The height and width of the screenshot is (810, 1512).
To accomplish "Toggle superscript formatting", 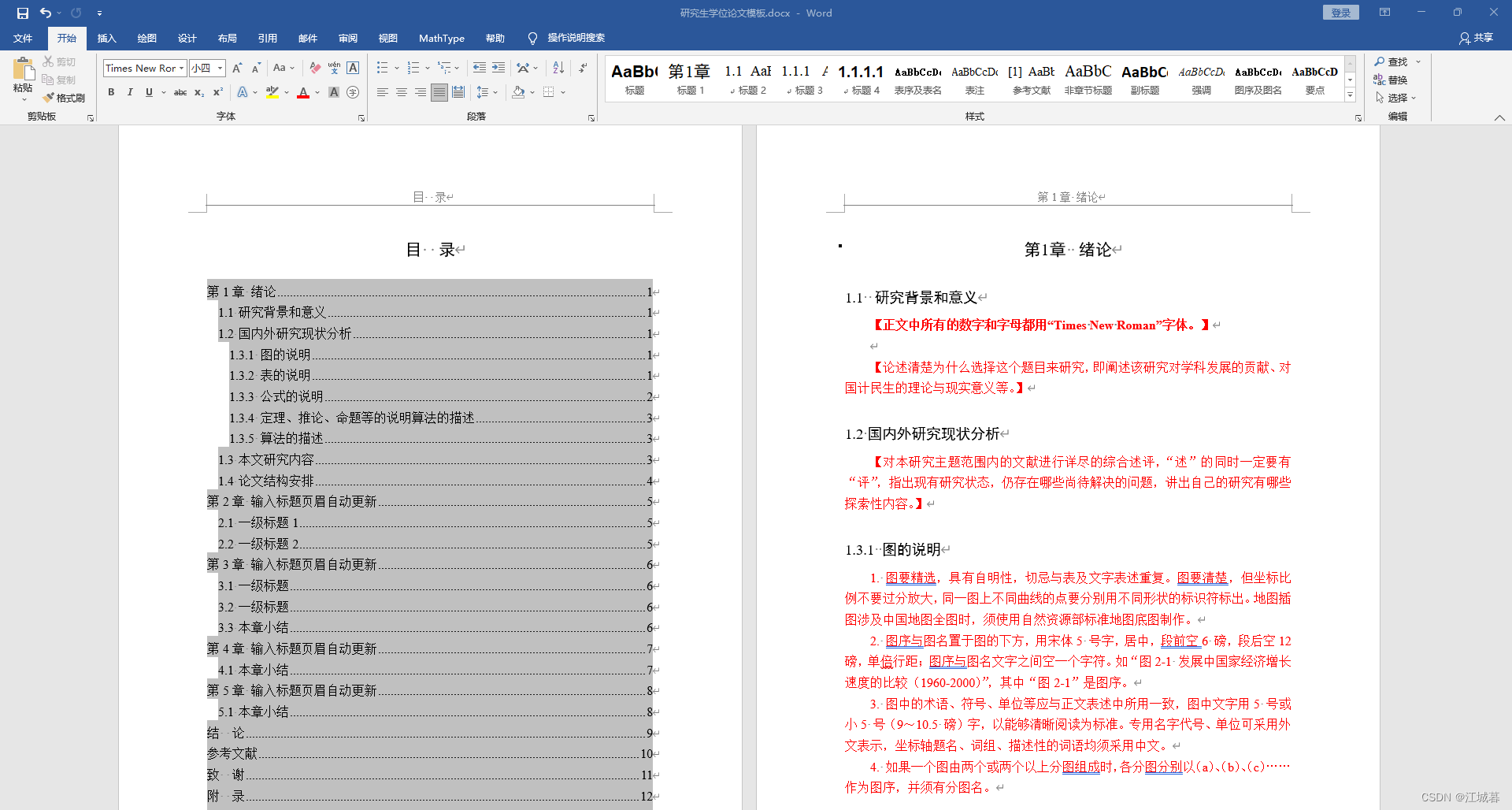I will coord(218,92).
